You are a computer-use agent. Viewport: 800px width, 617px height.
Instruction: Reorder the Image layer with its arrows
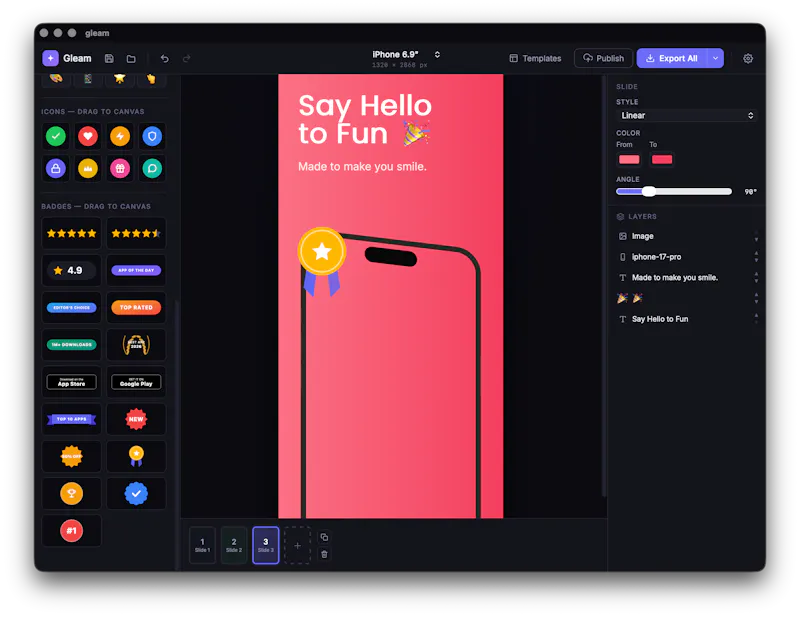(x=756, y=236)
